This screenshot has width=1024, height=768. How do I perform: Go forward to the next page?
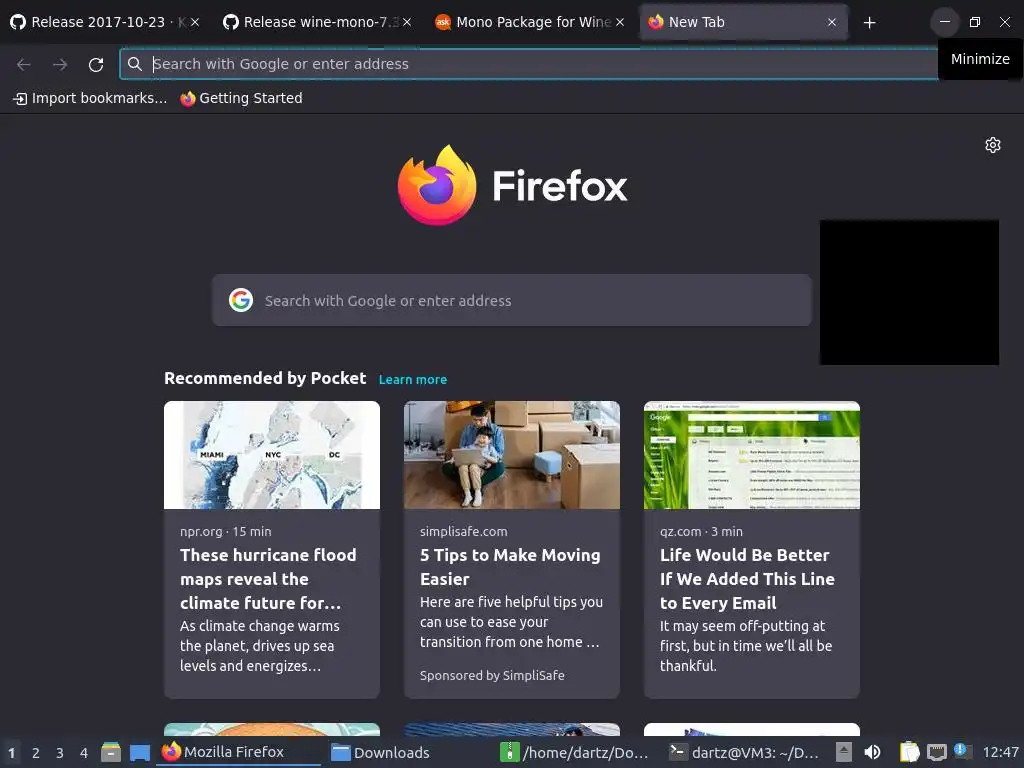(60, 64)
